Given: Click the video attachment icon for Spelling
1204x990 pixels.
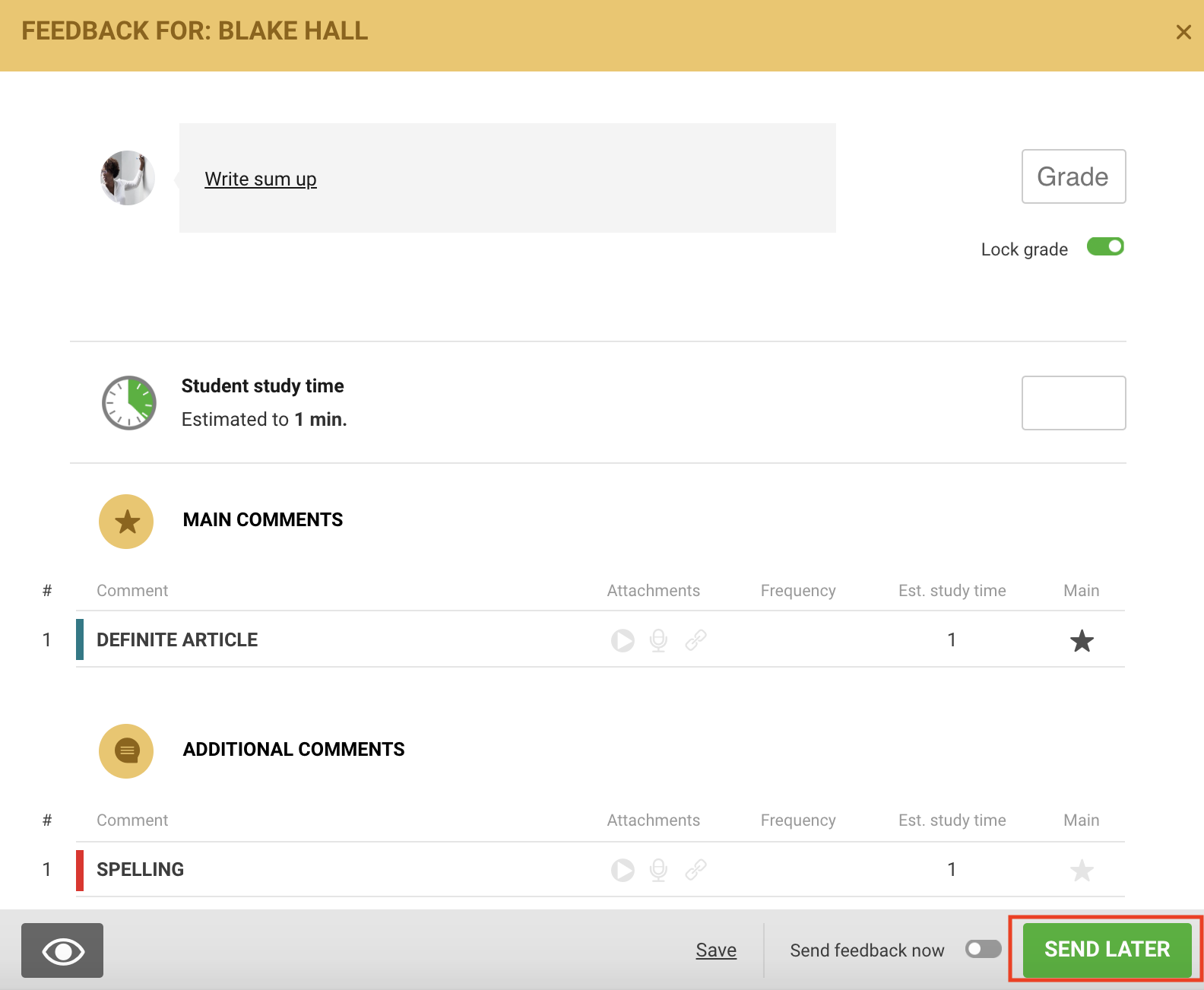Looking at the screenshot, I should pyautogui.click(x=623, y=870).
